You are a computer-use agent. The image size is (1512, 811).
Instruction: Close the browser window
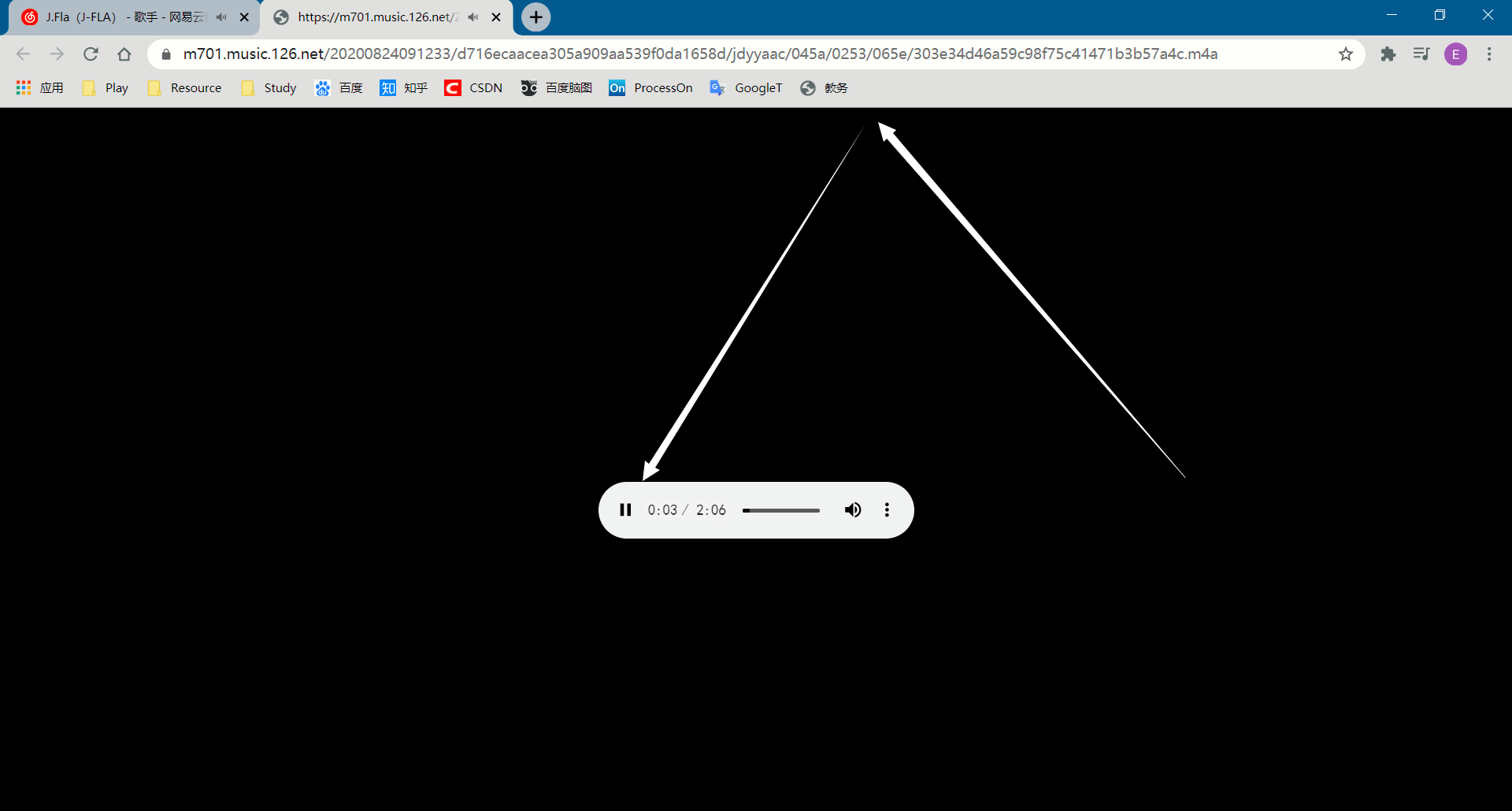(x=1488, y=15)
